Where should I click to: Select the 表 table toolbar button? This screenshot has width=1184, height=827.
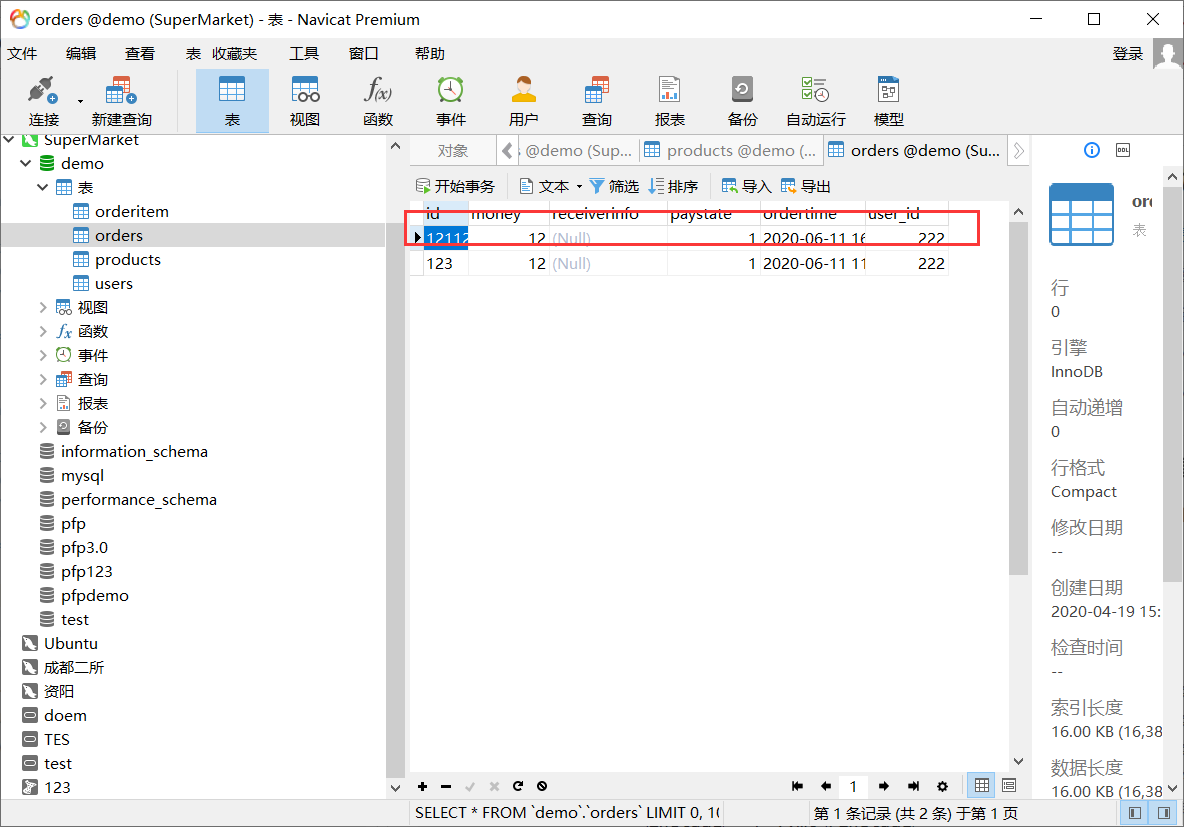232,101
